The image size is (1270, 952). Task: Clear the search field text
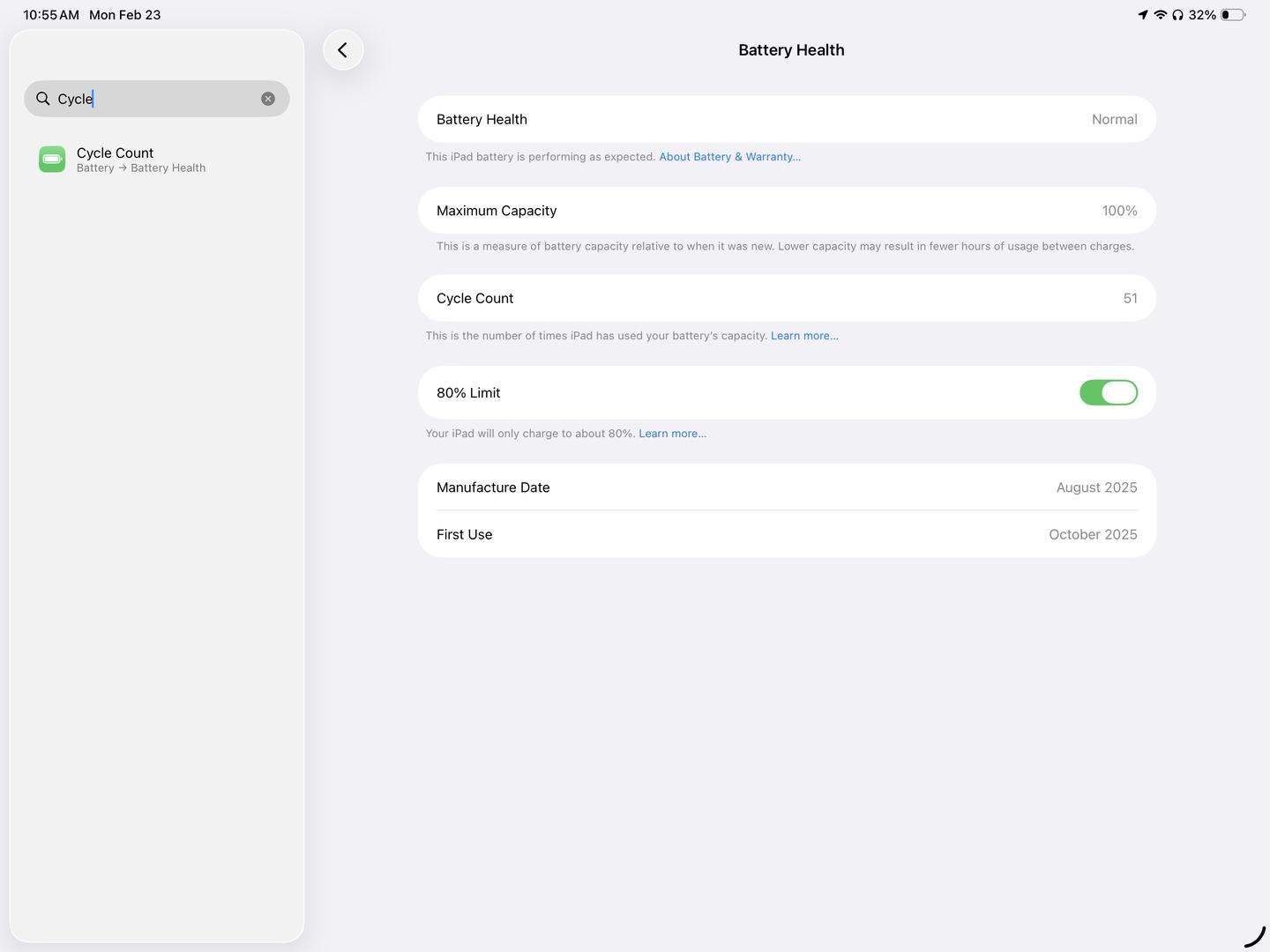[268, 99]
